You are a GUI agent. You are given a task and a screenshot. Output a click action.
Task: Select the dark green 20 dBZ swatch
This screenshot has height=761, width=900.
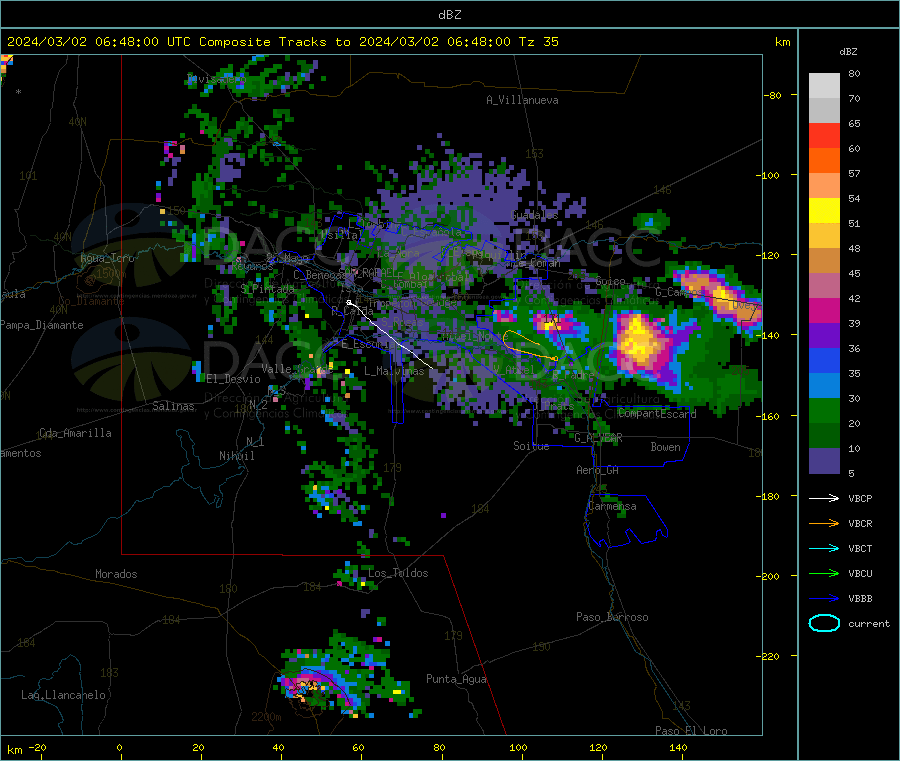824,435
